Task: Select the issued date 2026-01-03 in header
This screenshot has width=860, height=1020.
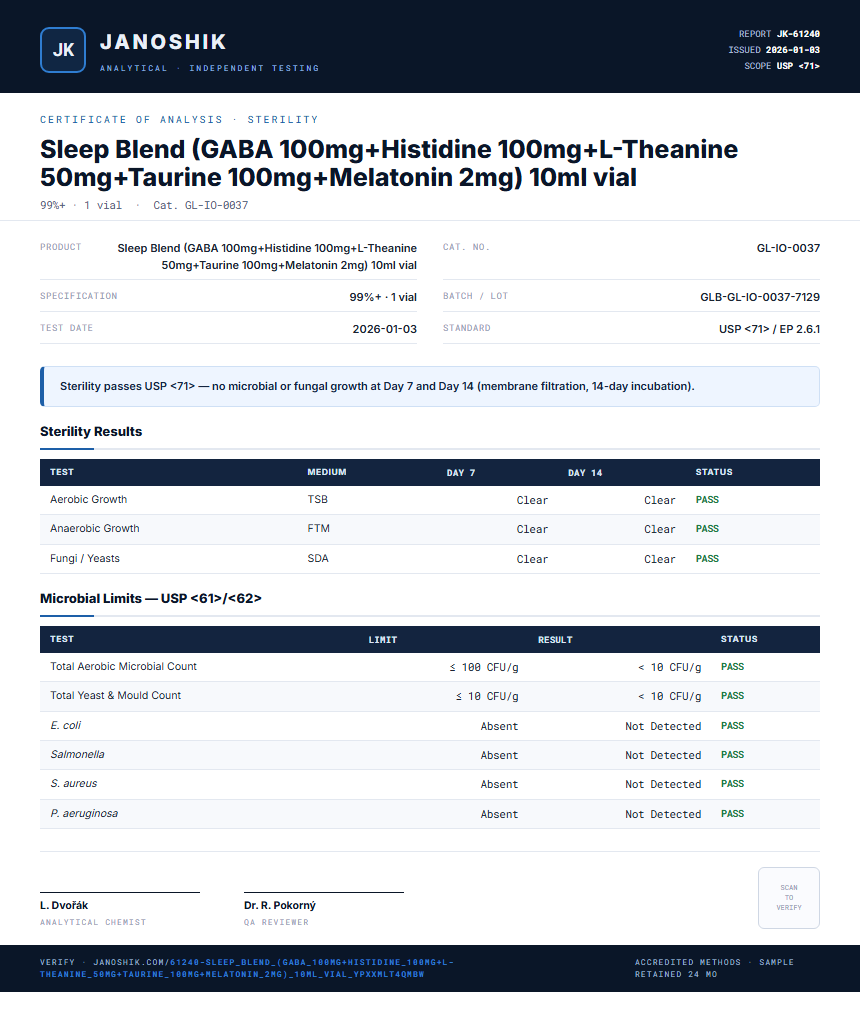Action: click(x=792, y=50)
